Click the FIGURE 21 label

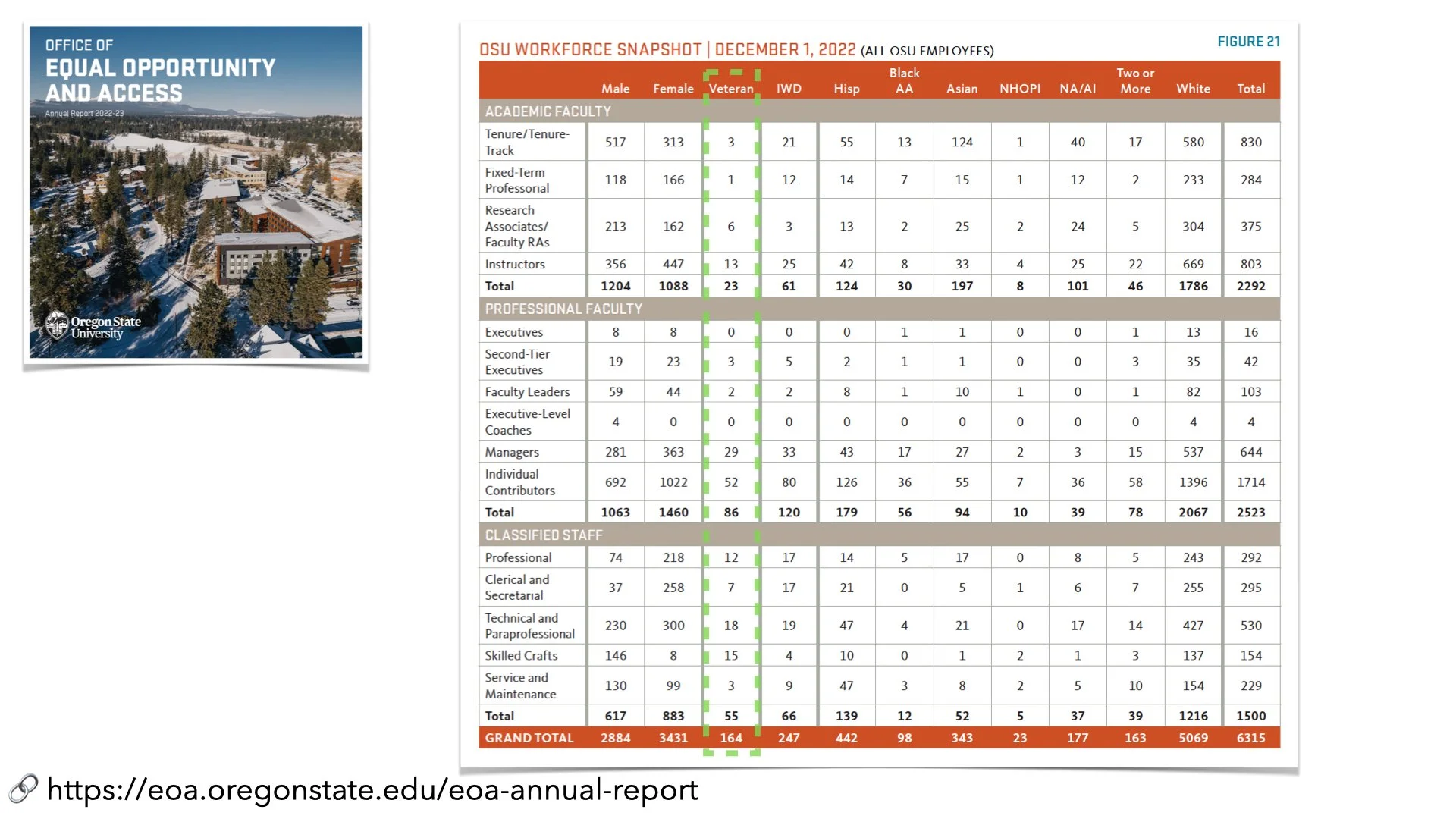tap(1248, 42)
